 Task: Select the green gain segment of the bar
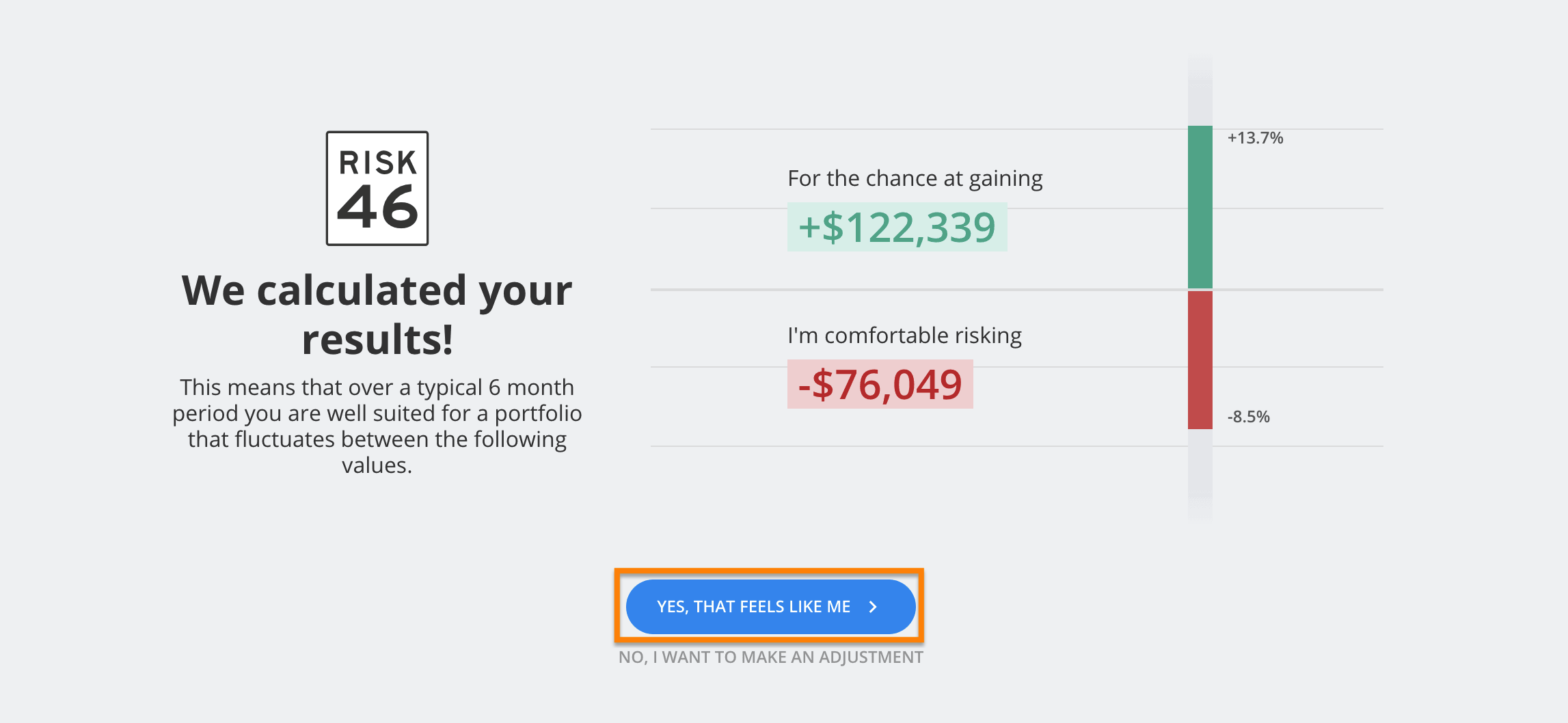pyautogui.click(x=1200, y=206)
